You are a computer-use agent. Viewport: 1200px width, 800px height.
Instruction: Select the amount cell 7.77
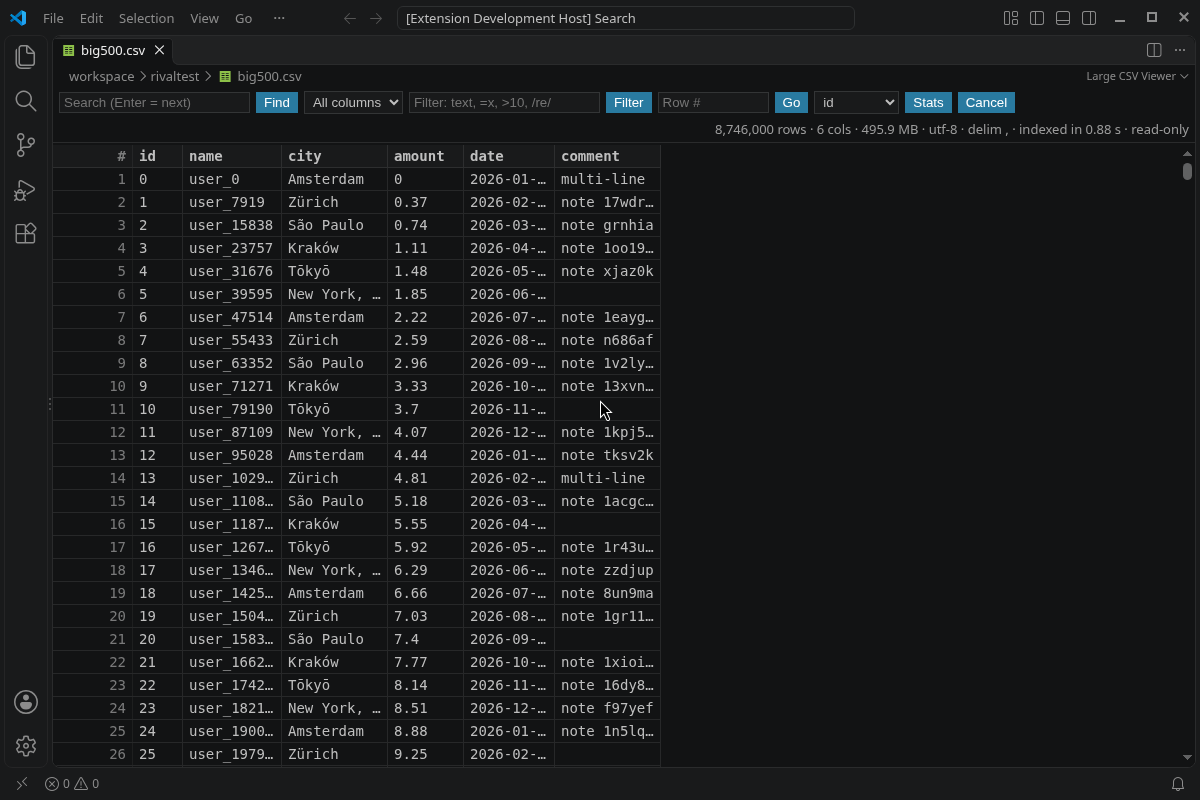426,662
